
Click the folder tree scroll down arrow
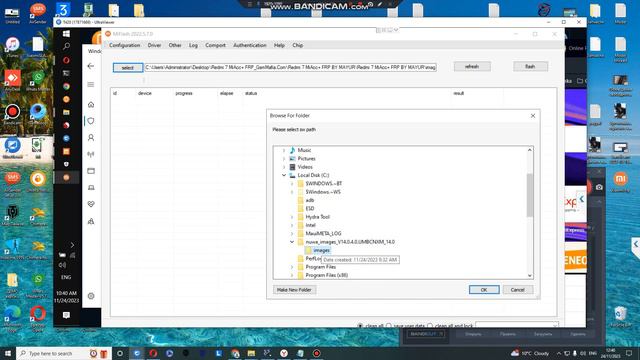coord(530,276)
